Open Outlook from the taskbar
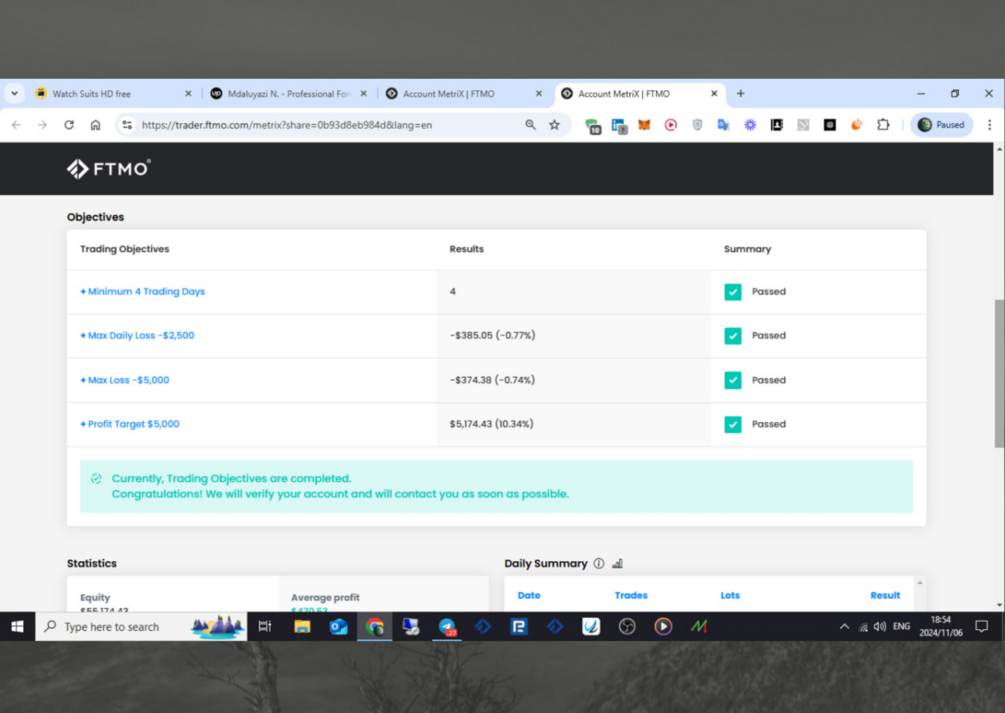1005x713 pixels. (x=338, y=627)
